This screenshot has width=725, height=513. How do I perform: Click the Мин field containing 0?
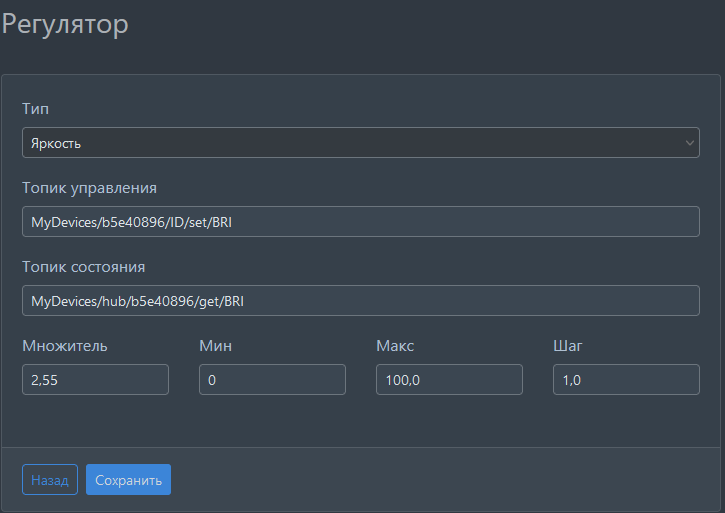[x=272, y=380]
